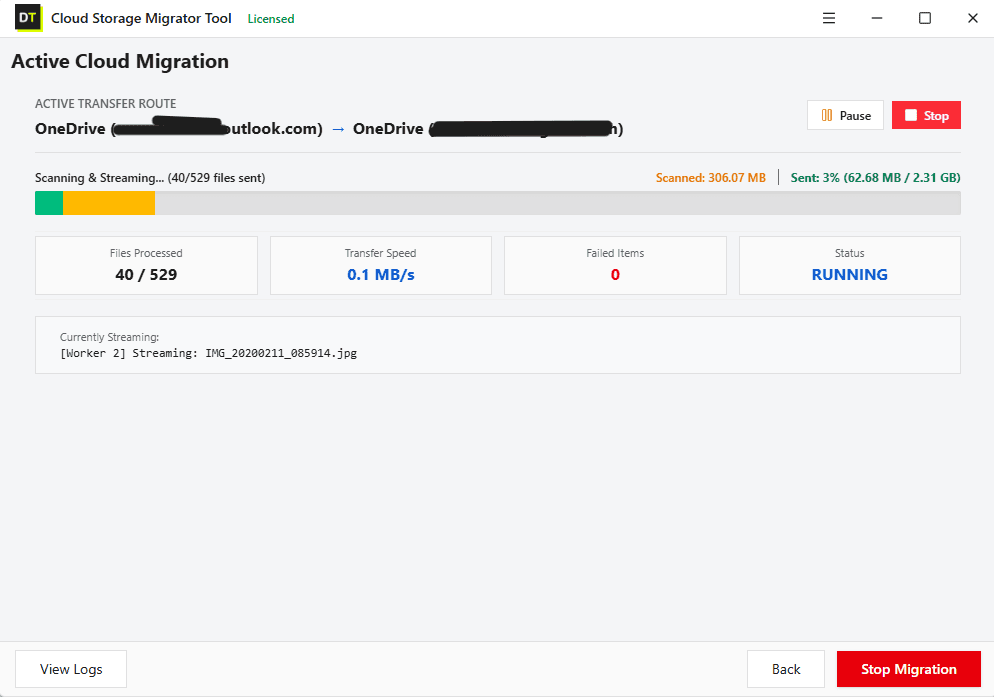The width and height of the screenshot is (994, 697).
Task: Select the Status RUNNING card
Action: (x=849, y=266)
